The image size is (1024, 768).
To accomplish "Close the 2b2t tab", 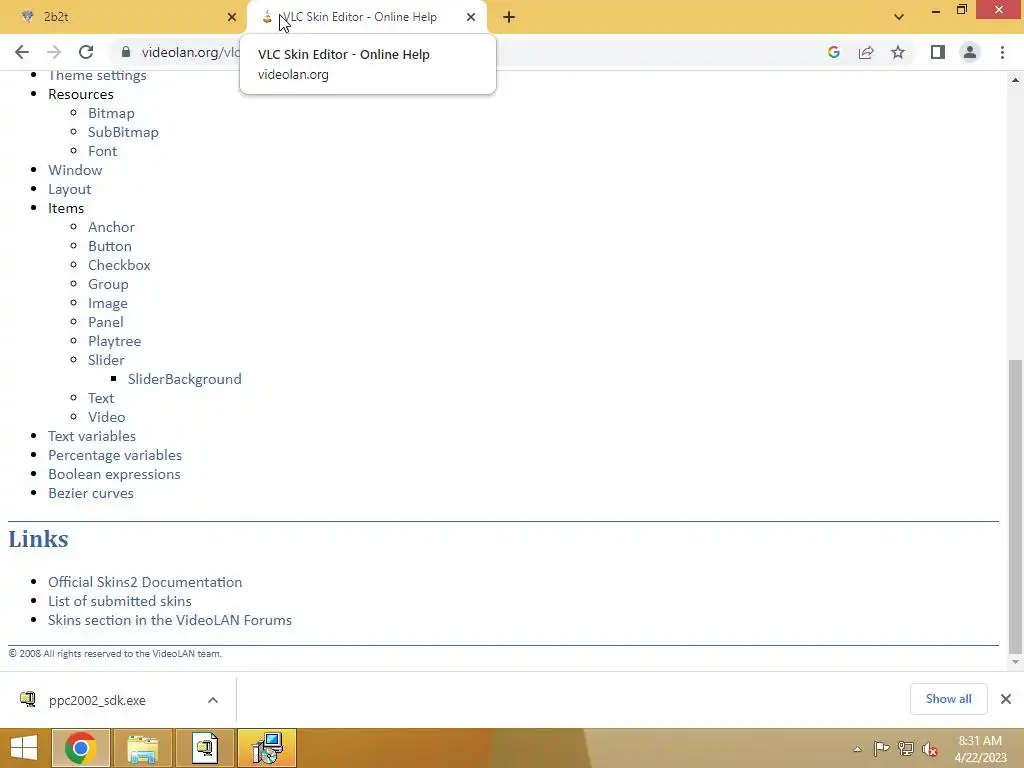I will pos(232,17).
